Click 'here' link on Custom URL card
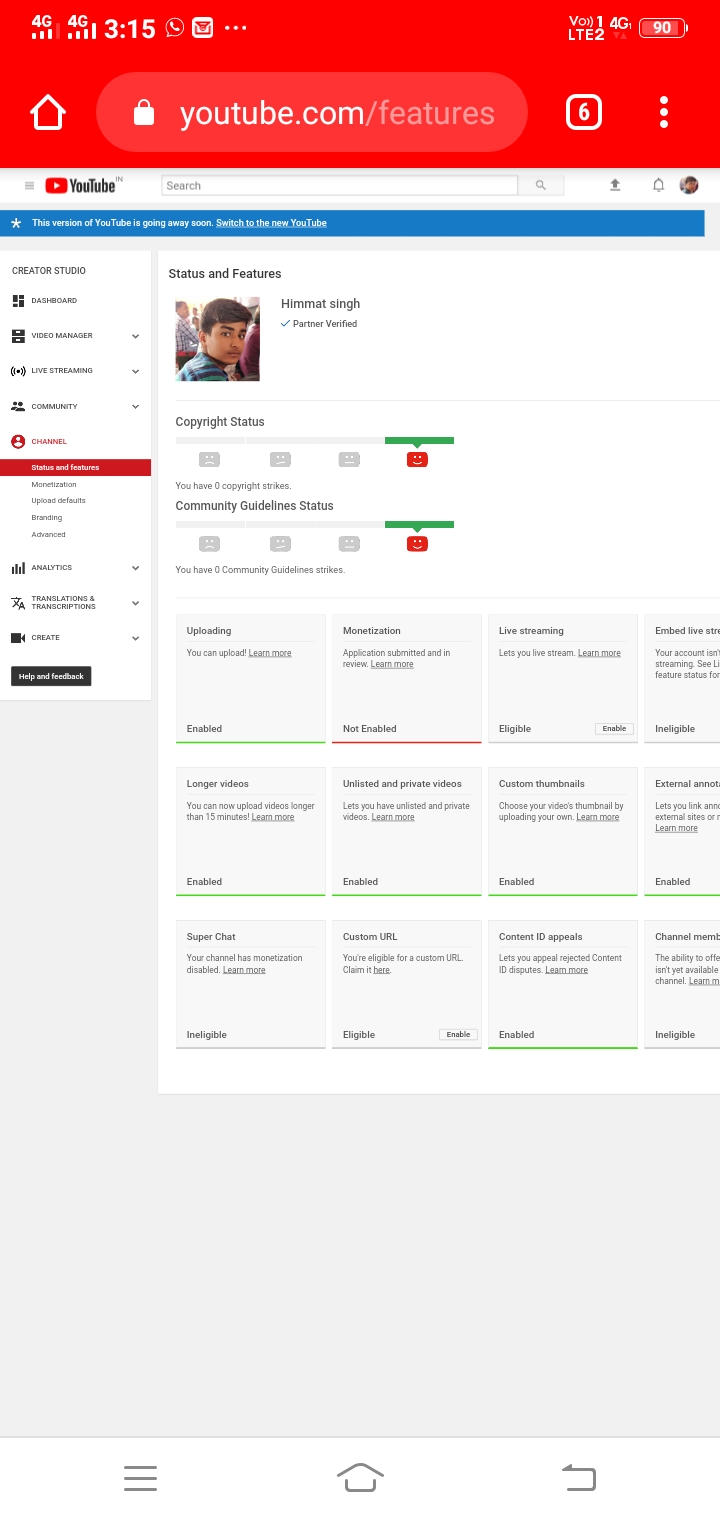720x1520 pixels. 382,970
